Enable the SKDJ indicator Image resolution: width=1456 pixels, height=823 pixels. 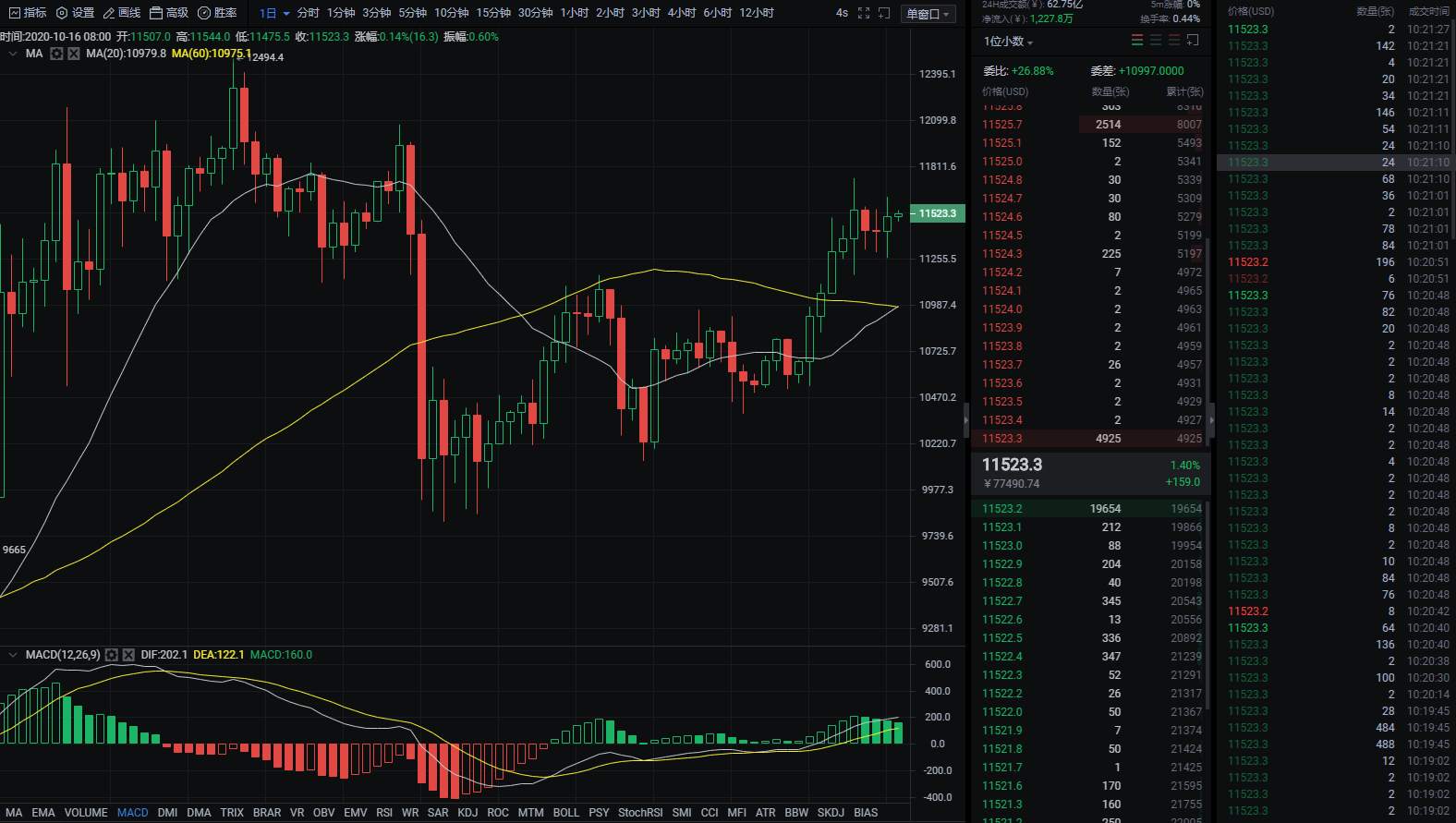tap(831, 813)
